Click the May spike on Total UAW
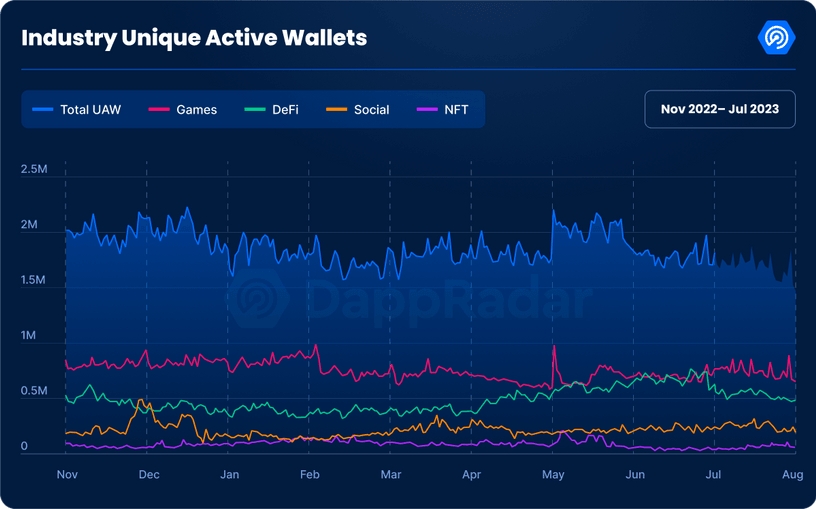Viewport: 816px width, 509px height. pos(553,211)
